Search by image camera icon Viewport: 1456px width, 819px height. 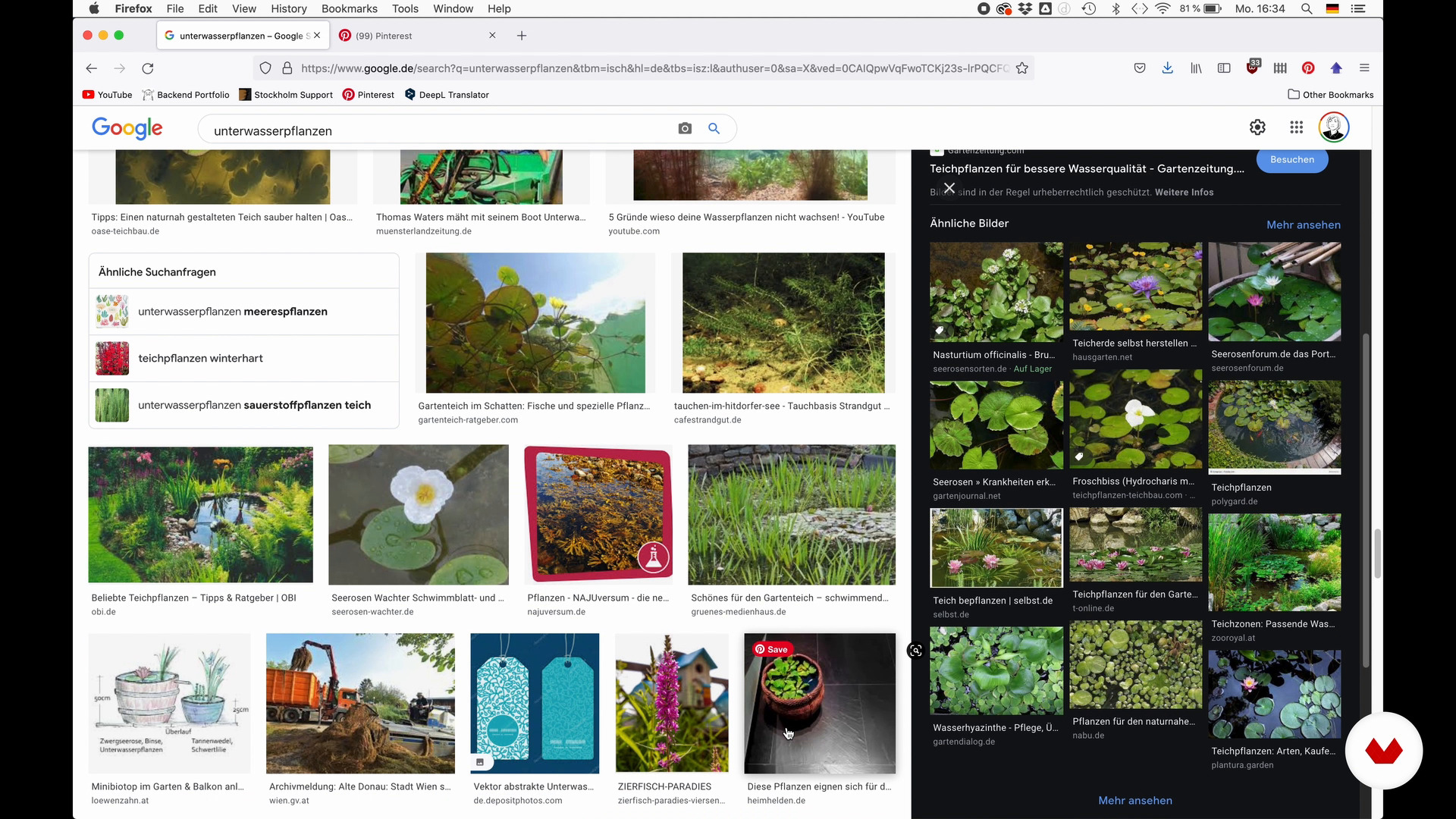[x=685, y=129]
